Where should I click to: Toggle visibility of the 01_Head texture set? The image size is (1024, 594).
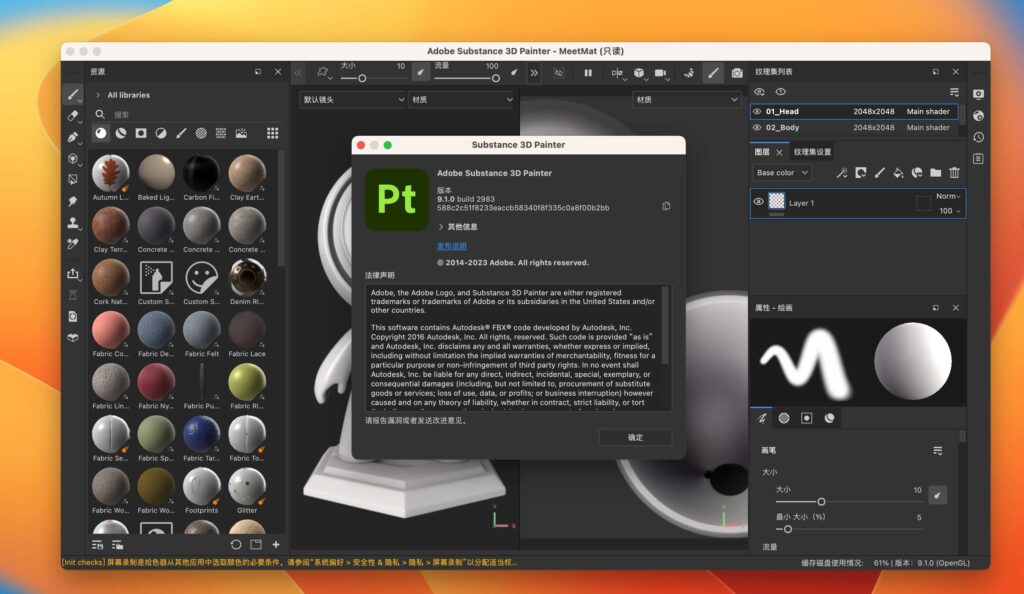757,111
